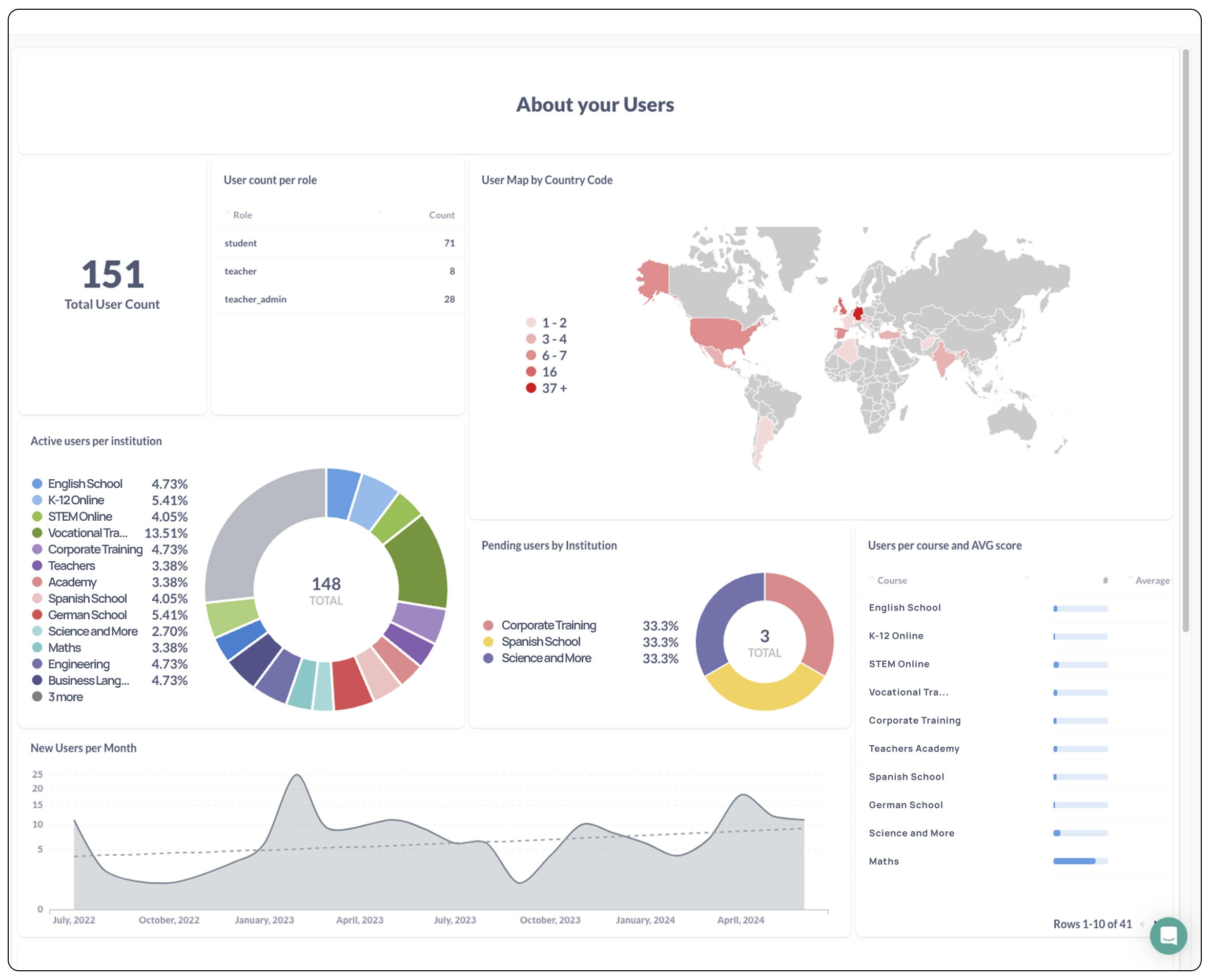Click the yellow Spanish School legend dot
This screenshot has width=1211, height=980.
tap(489, 641)
